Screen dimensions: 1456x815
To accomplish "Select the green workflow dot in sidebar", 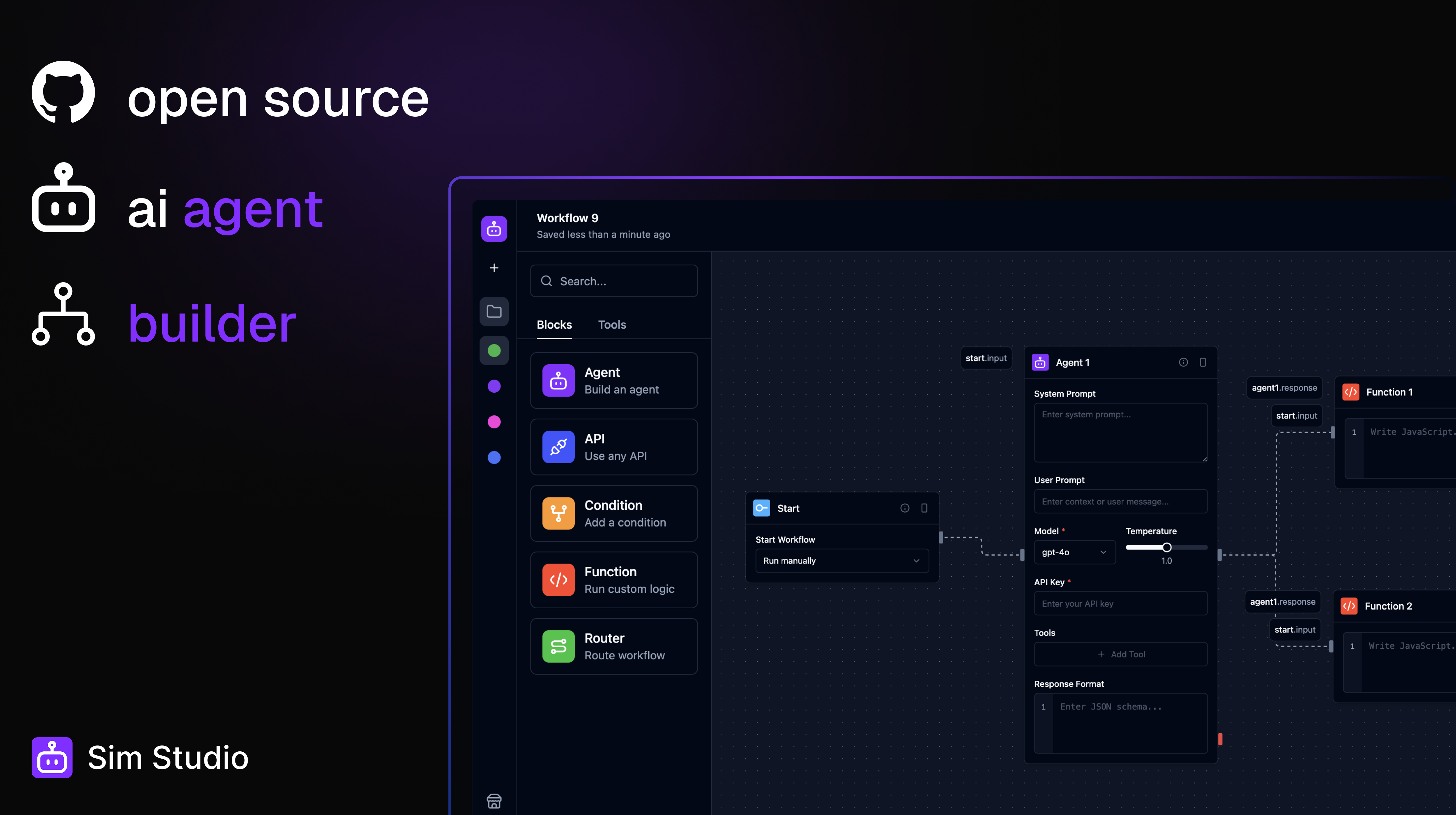I will [494, 351].
